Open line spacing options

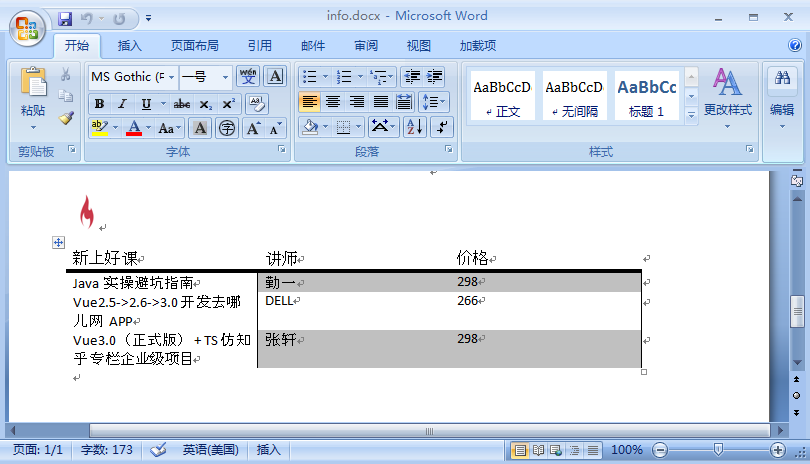click(x=433, y=102)
